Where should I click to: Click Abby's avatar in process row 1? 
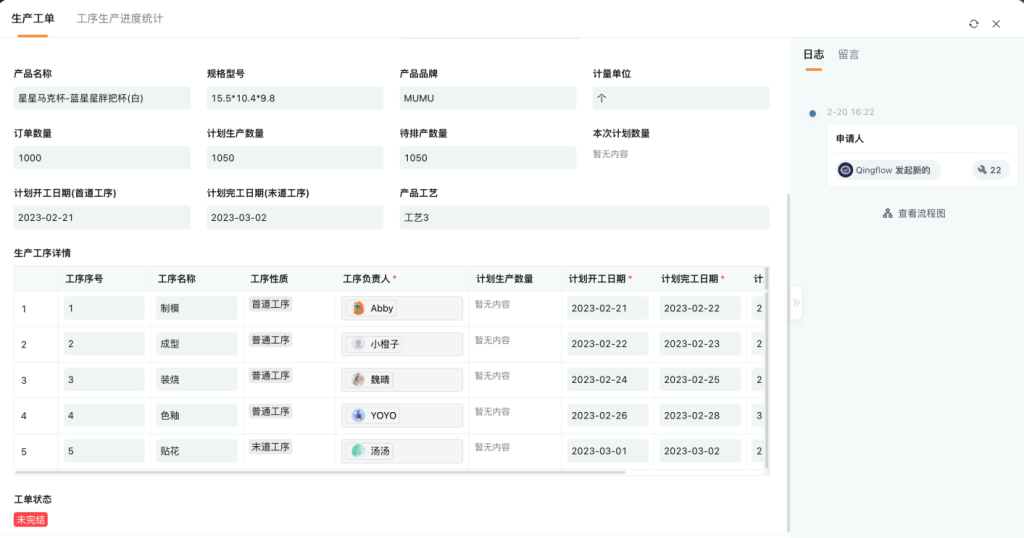pyautogui.click(x=358, y=308)
